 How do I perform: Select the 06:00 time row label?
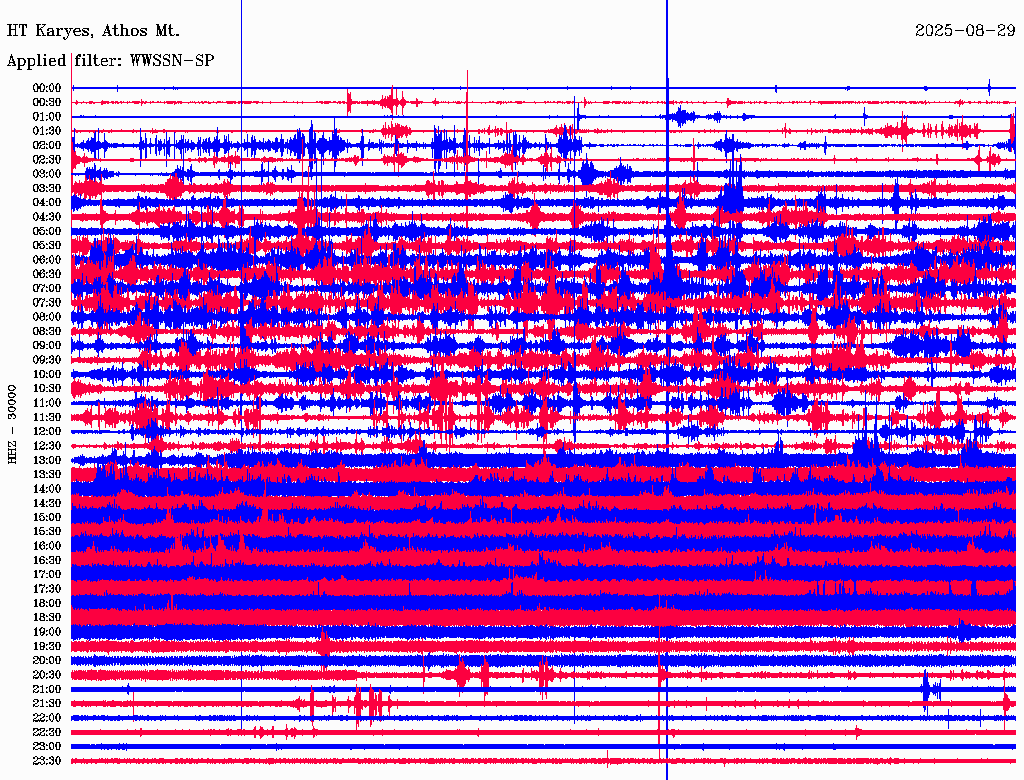tap(47, 260)
